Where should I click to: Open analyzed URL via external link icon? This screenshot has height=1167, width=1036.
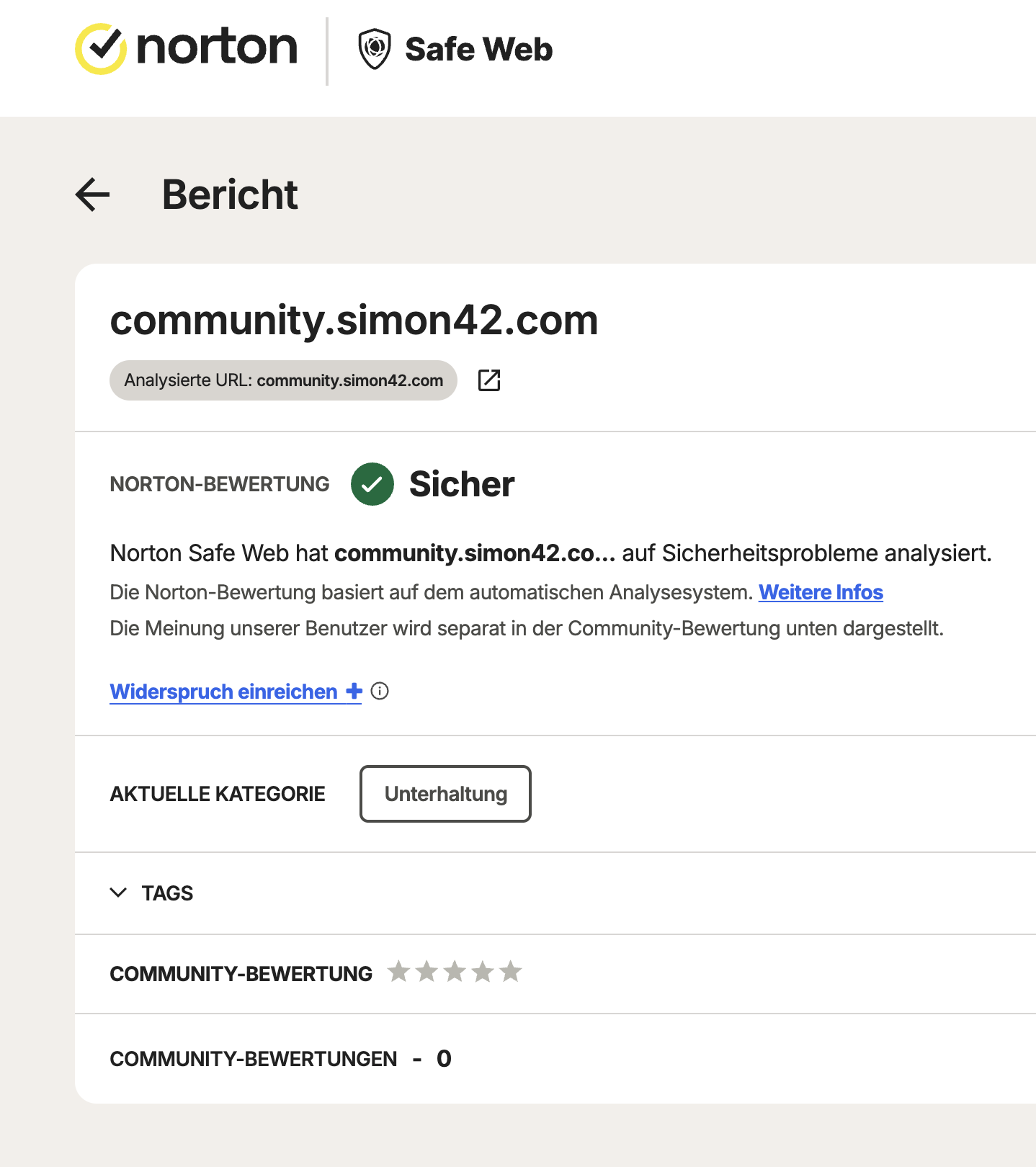tap(489, 380)
